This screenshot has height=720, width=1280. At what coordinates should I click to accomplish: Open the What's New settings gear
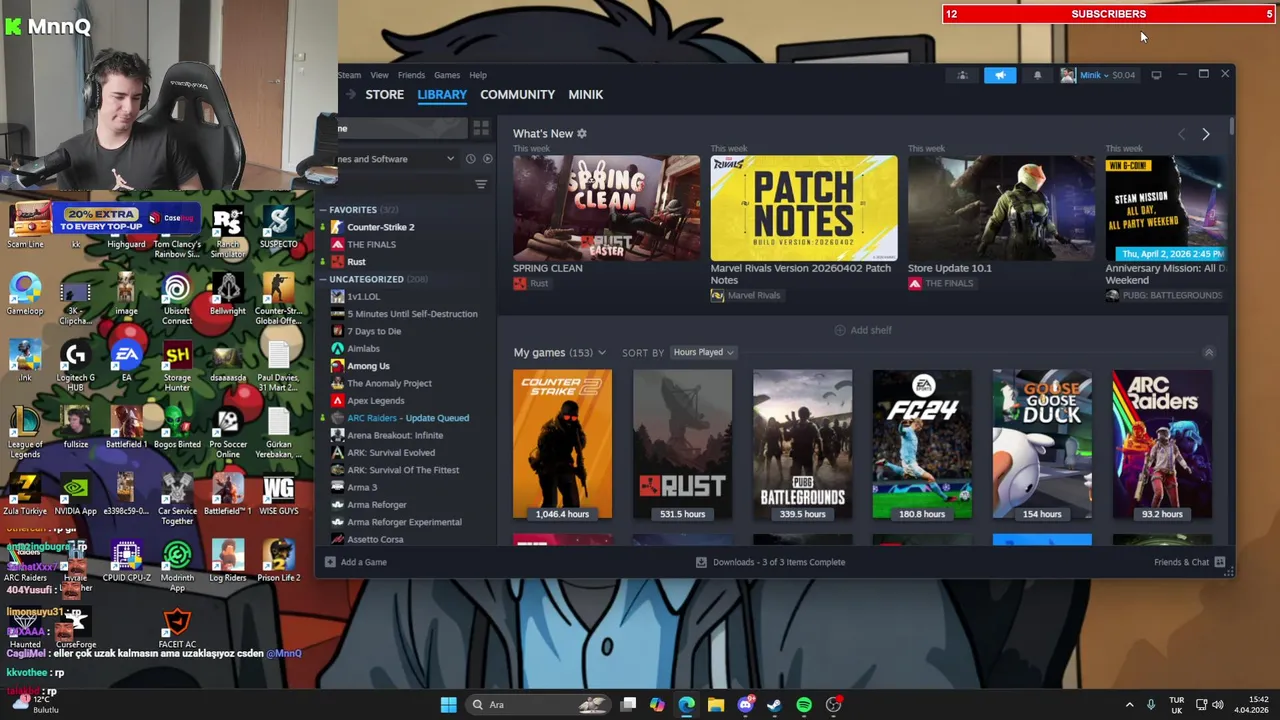point(582,133)
